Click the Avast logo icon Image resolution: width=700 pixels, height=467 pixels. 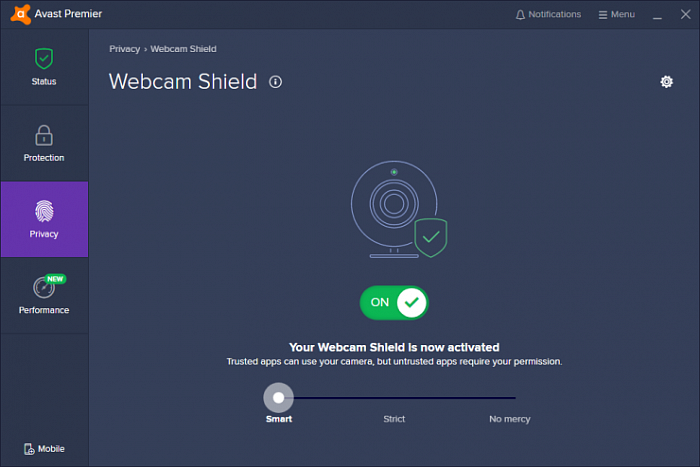click(13, 14)
